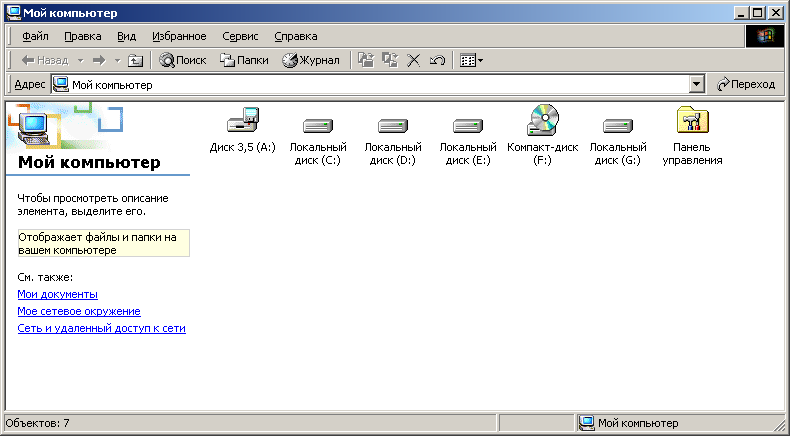Viewport: 790px width, 436px height.
Task: Click the Move To folder toolbar icon
Action: click(366, 60)
